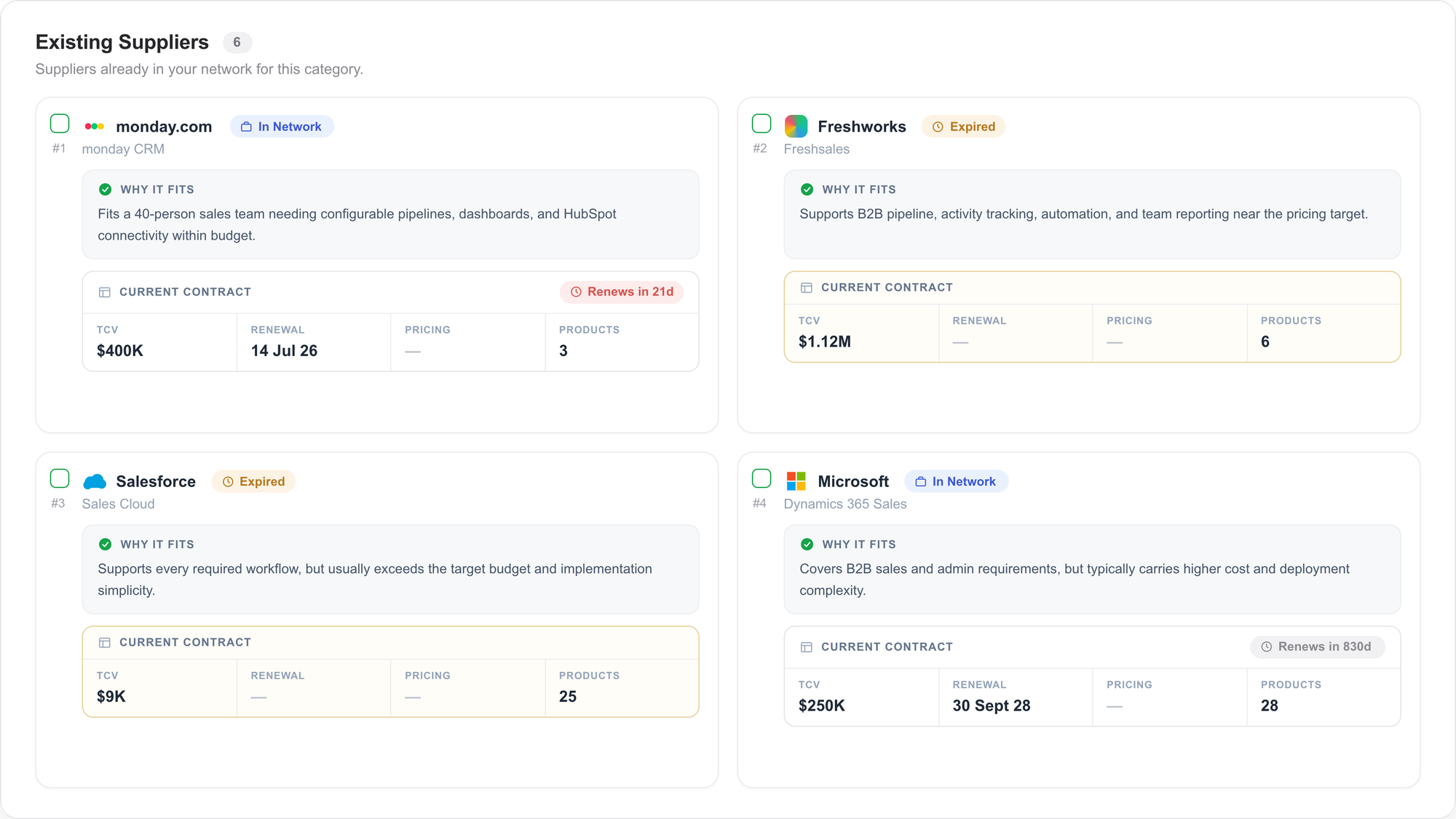Image resolution: width=1456 pixels, height=819 pixels.
Task: Click the clock icon in Freshworks Expired badge
Action: pyautogui.click(x=938, y=127)
